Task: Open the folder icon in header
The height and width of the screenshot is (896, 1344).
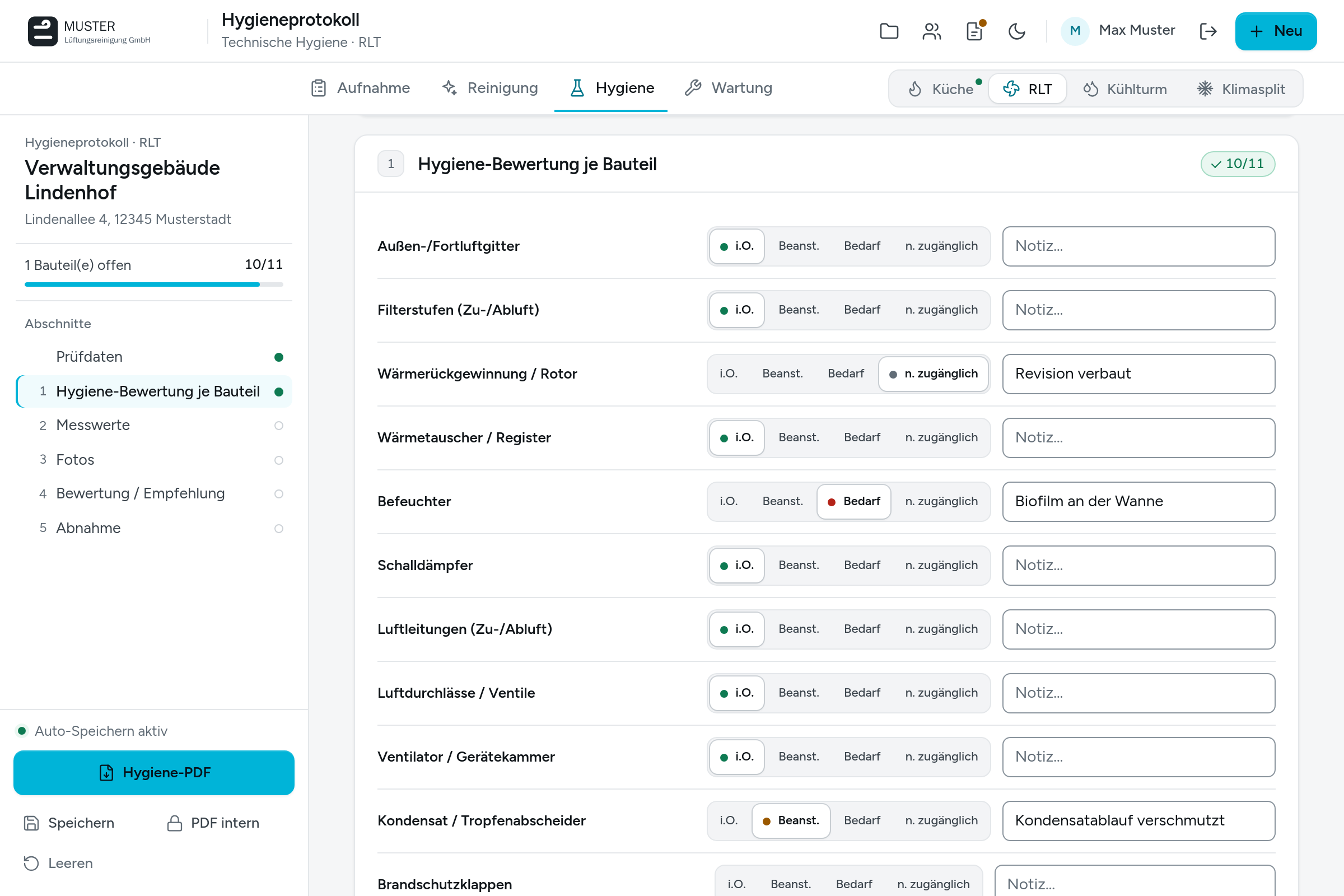Action: click(889, 31)
